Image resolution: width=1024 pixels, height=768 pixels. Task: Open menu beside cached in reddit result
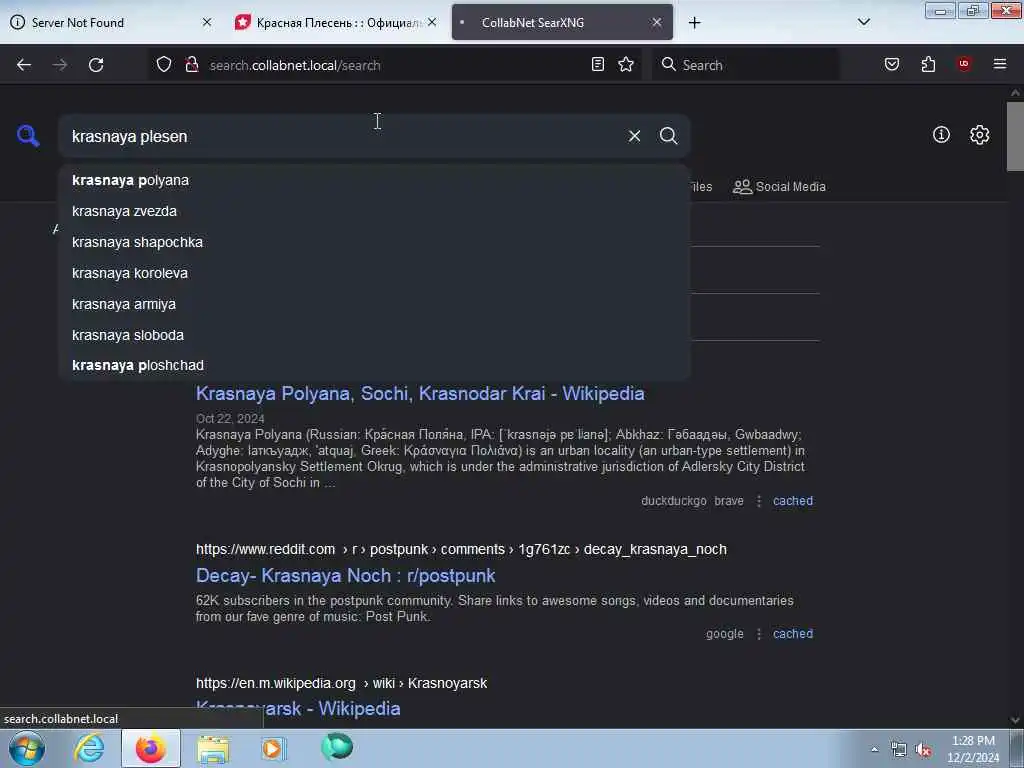759,634
